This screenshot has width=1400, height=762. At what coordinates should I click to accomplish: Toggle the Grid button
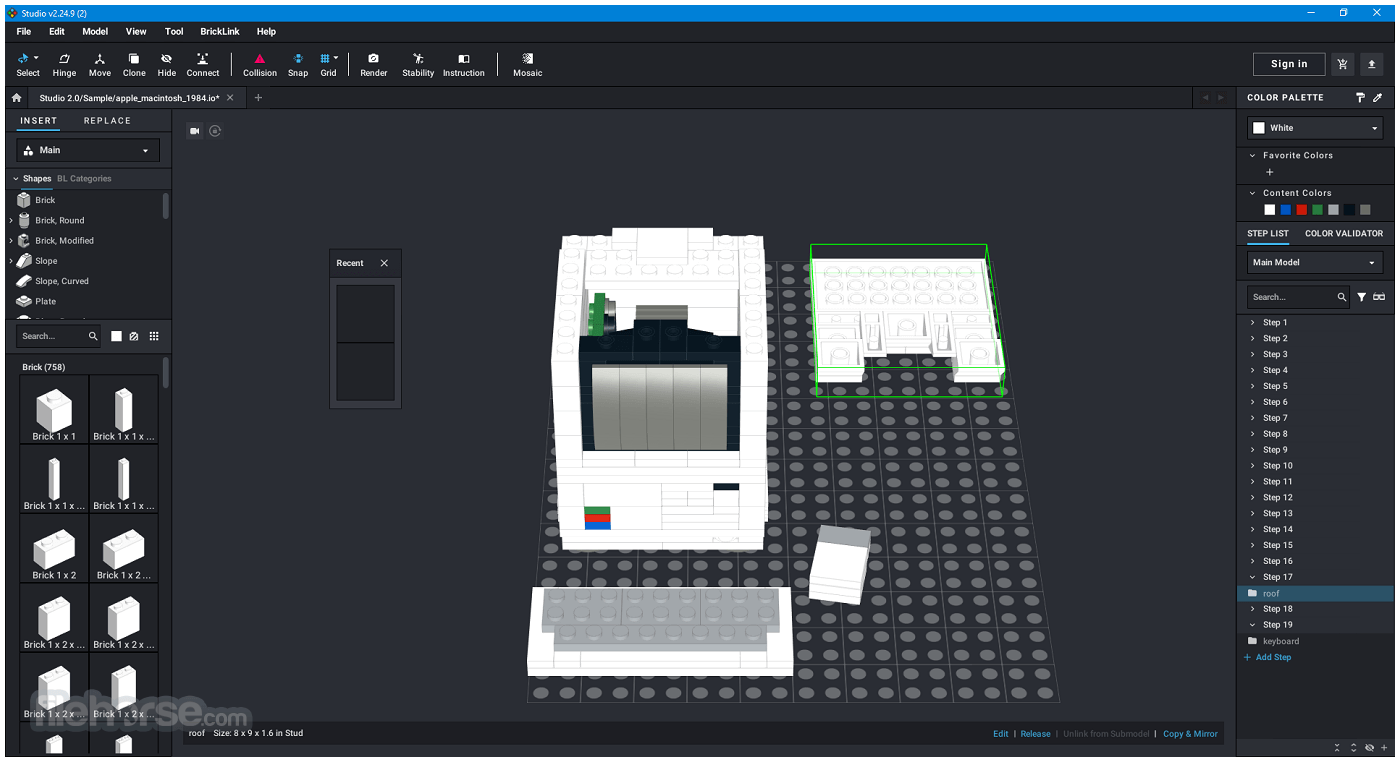point(326,65)
